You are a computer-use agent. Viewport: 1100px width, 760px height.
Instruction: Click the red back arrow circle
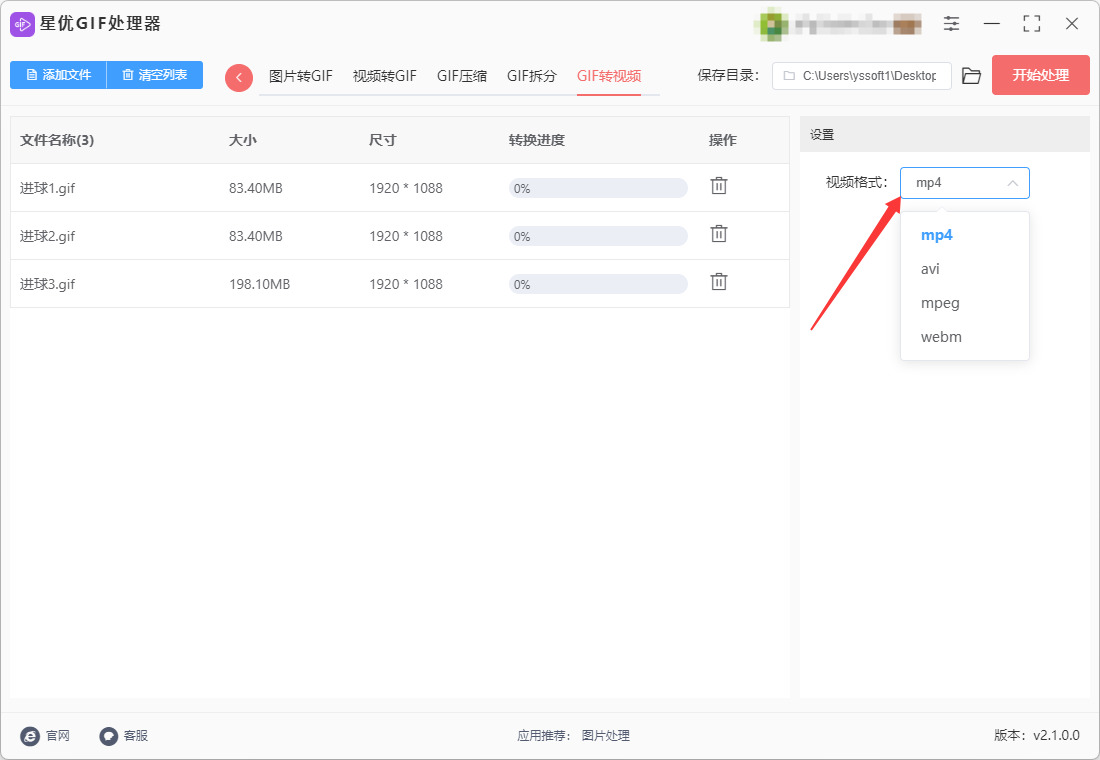(239, 77)
